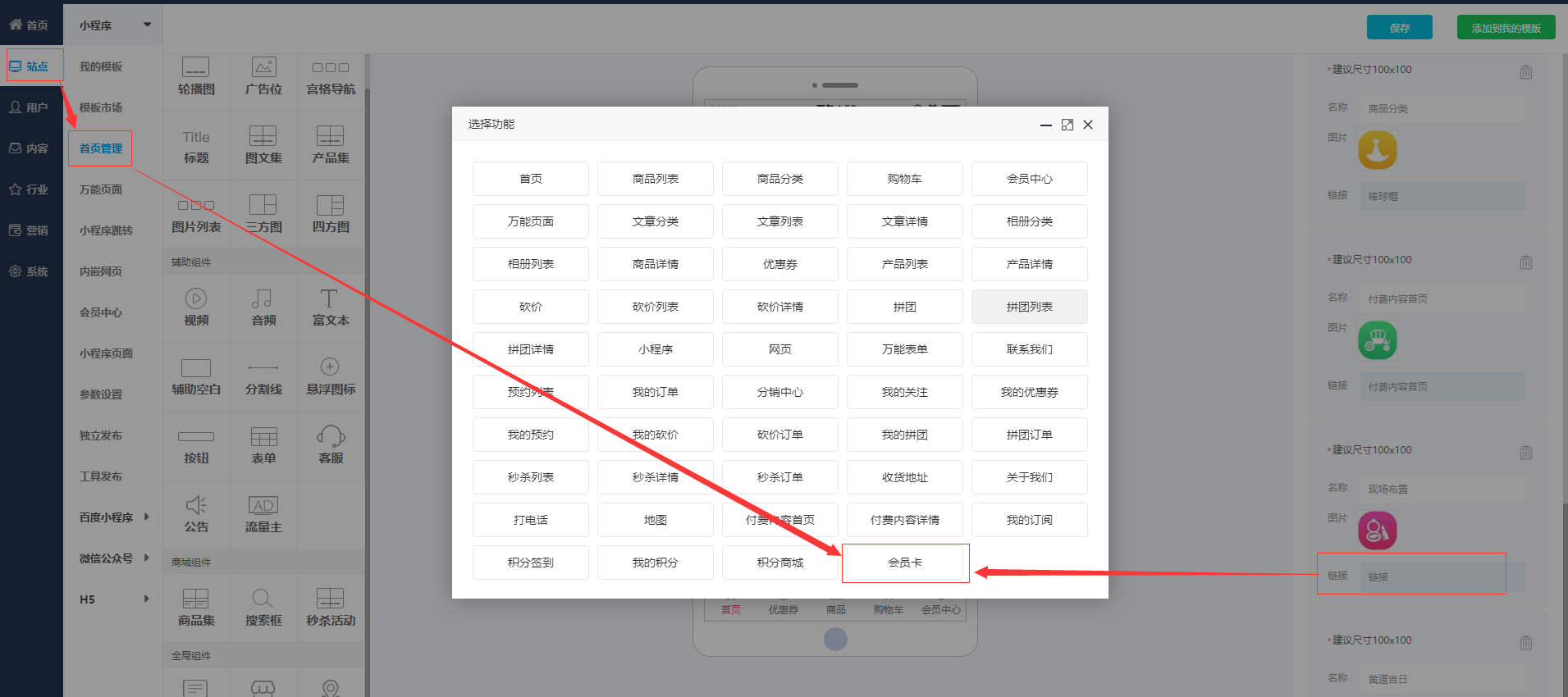Edit the 现场布置 name field
Image resolution: width=1568 pixels, height=697 pixels.
[1442, 489]
